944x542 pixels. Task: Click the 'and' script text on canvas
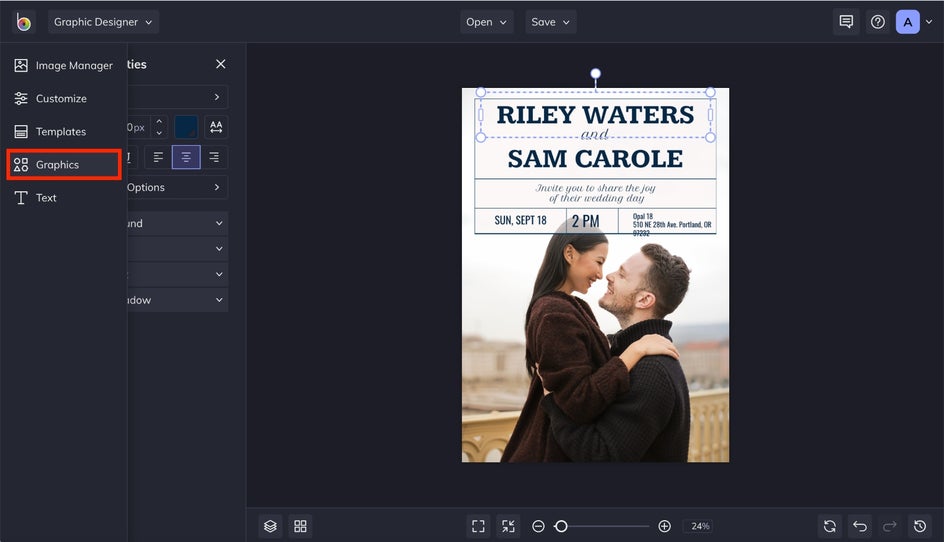(595, 134)
